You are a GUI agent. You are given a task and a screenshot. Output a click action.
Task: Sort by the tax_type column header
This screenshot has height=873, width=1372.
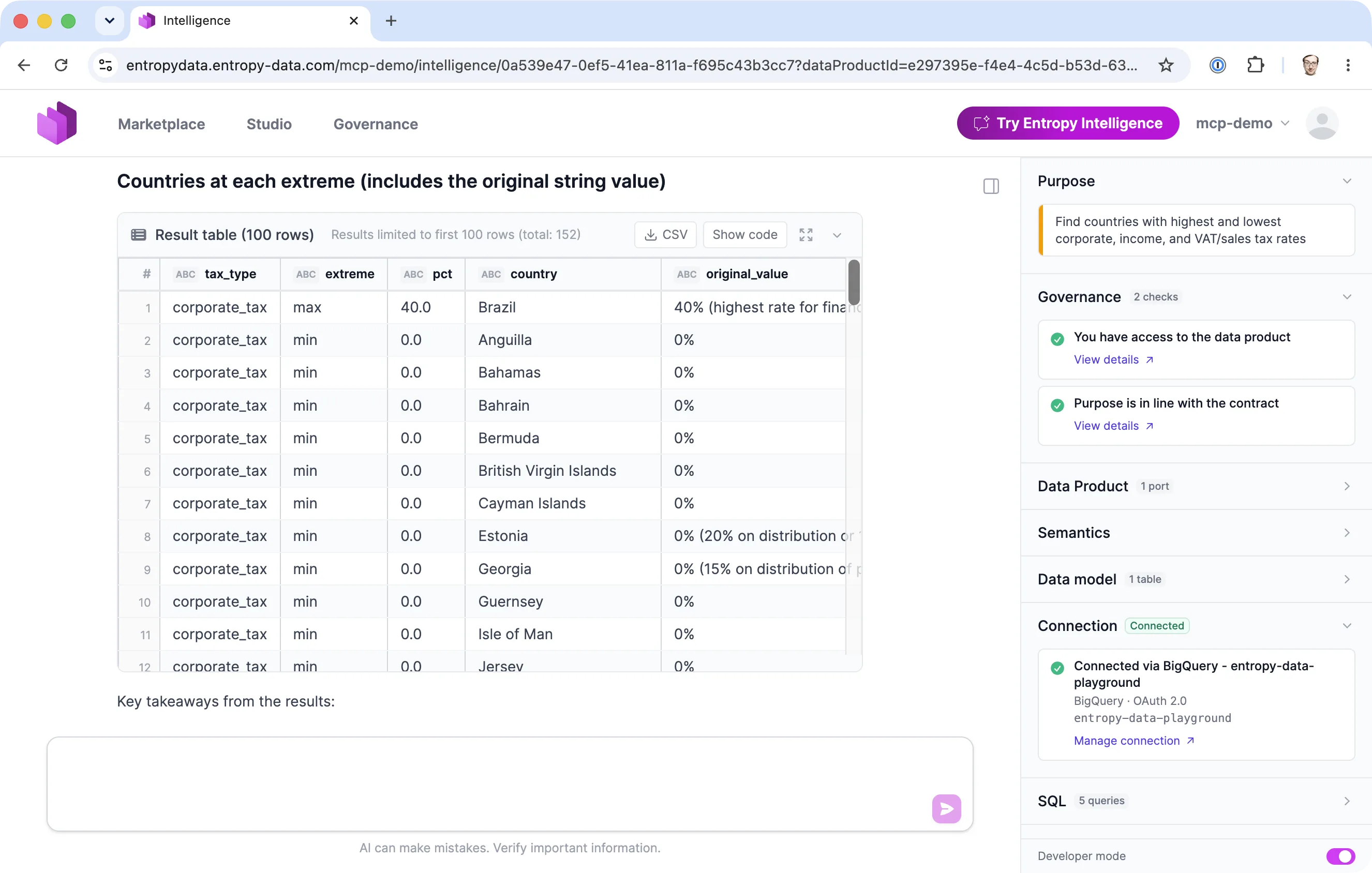(x=219, y=274)
